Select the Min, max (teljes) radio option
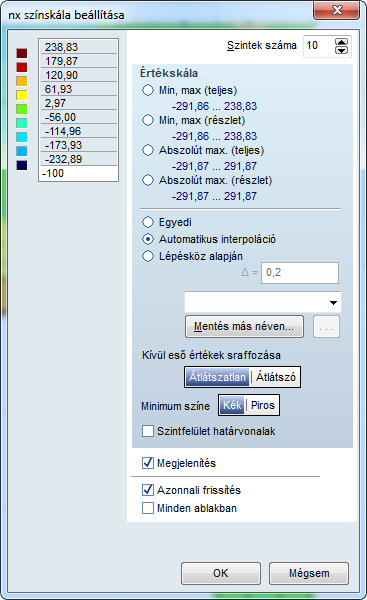This screenshot has width=367, height=600. pyautogui.click(x=148, y=90)
